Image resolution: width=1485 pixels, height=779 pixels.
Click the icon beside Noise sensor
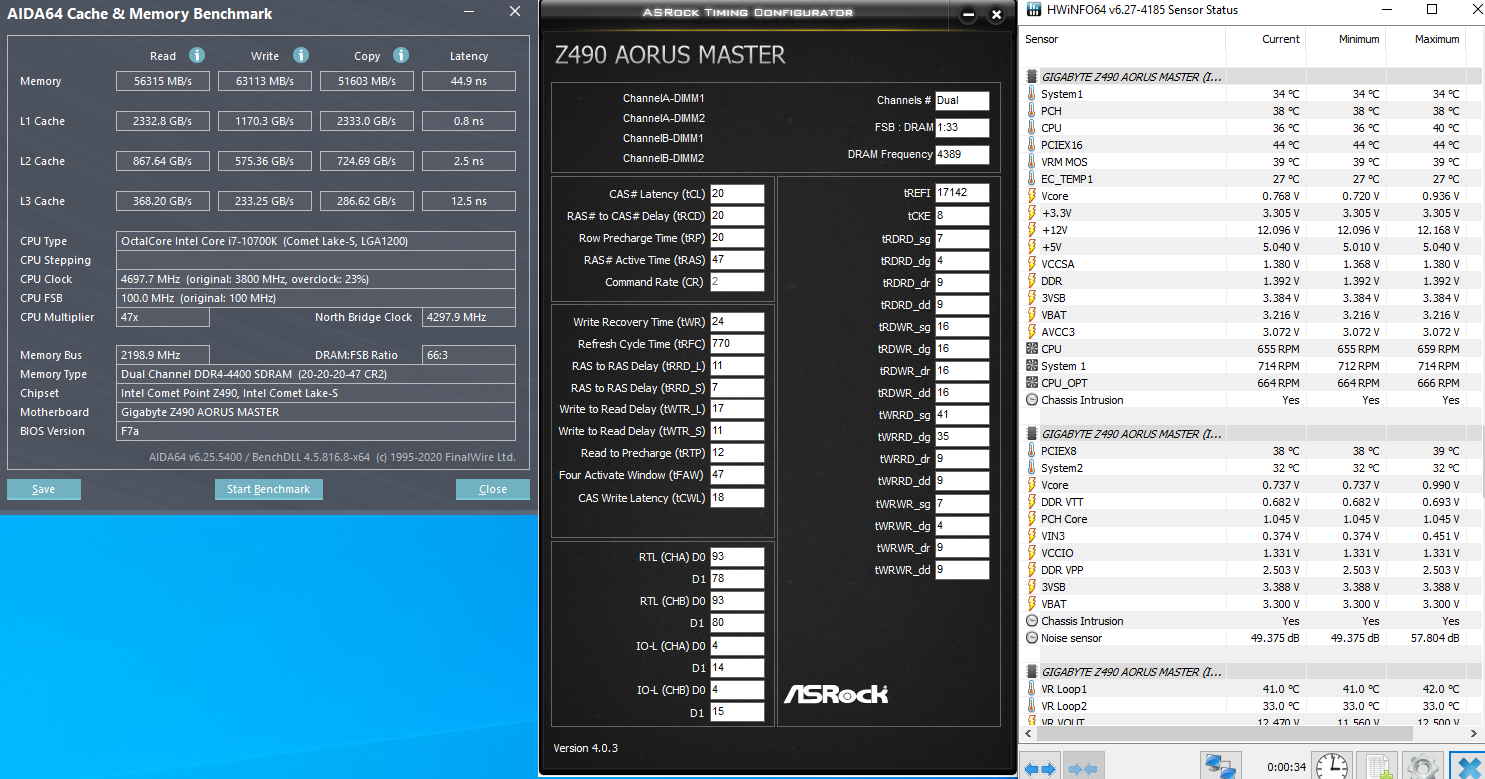[1032, 638]
